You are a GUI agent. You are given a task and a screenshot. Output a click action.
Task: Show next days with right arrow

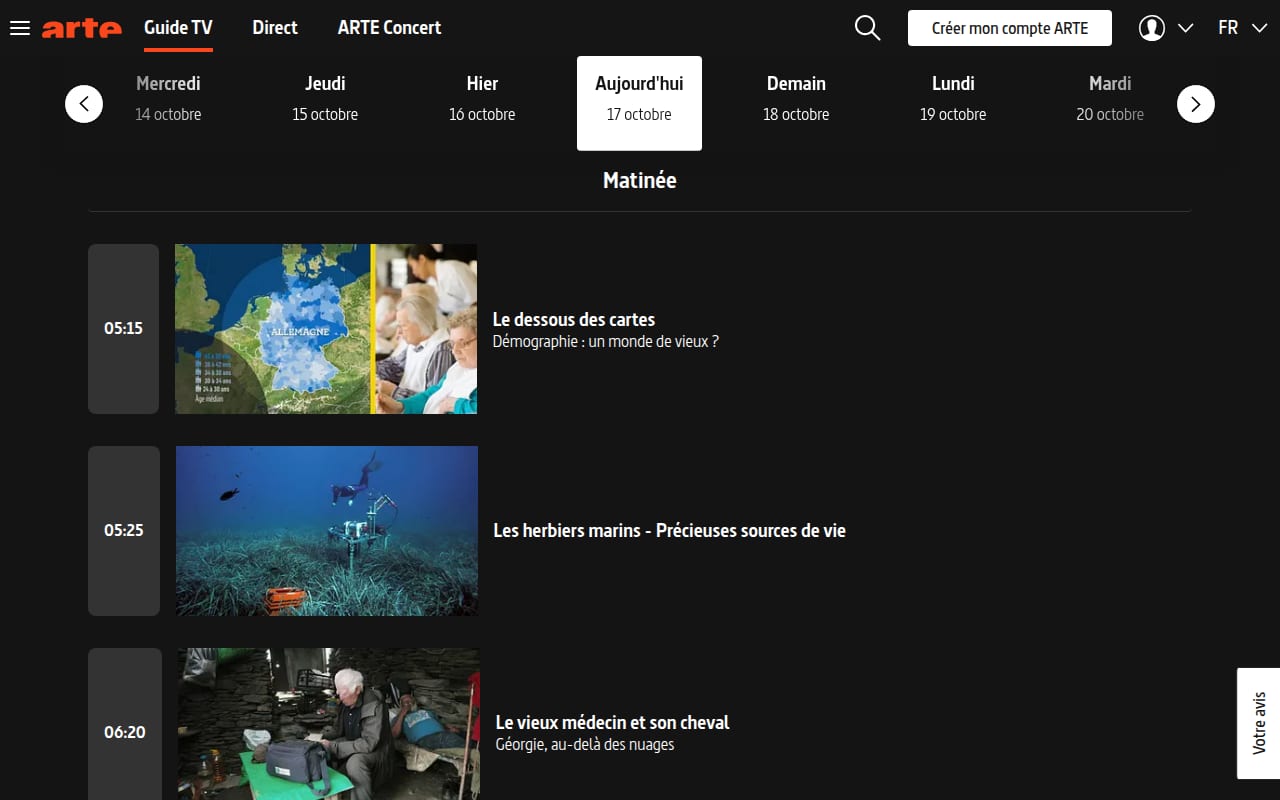[x=1196, y=104]
